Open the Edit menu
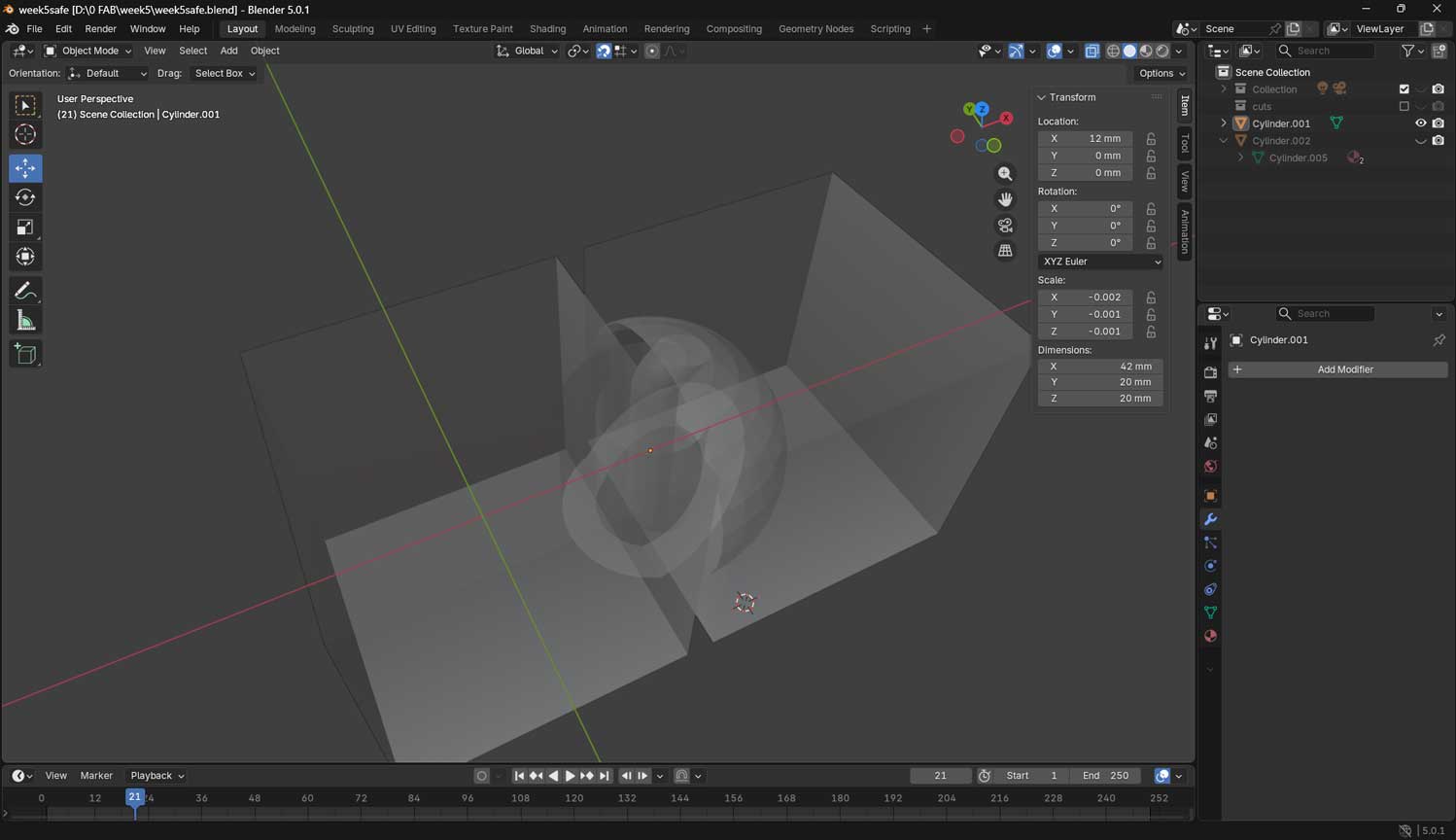 click(x=63, y=29)
